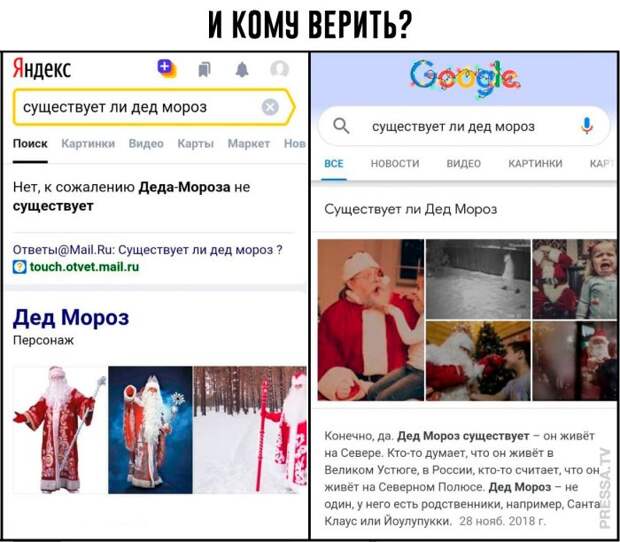Open Ded Moroz blue background image
This screenshot has width=620, height=542.
[x=150, y=430]
